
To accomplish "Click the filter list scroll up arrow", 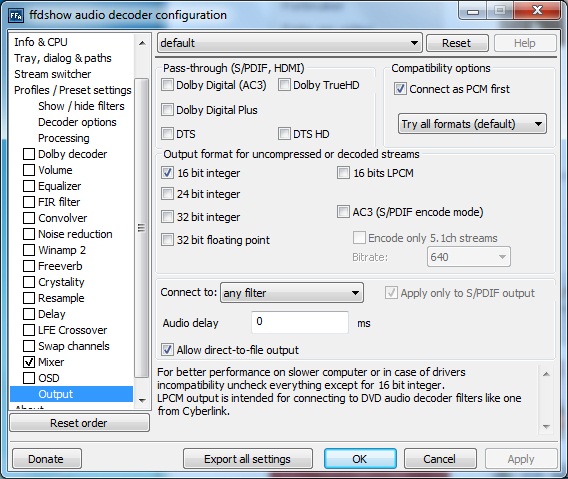I will (142, 43).
